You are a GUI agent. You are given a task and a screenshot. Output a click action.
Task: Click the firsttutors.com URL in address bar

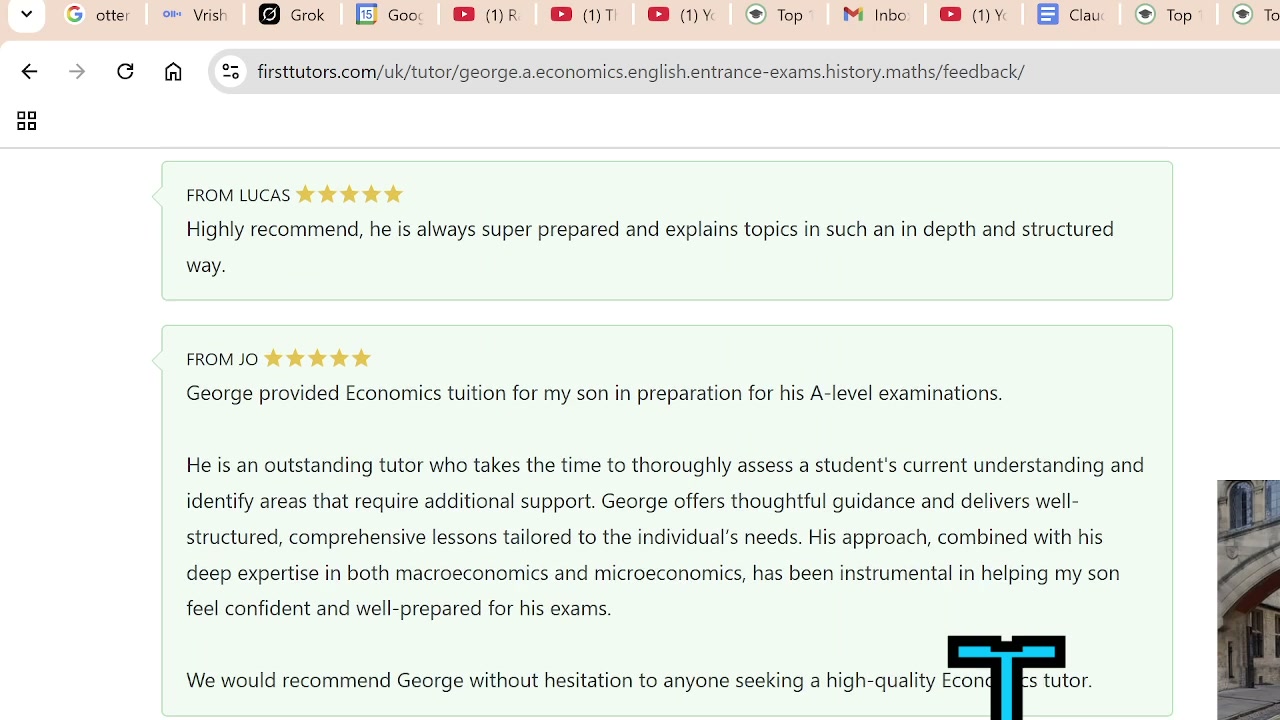coord(640,71)
